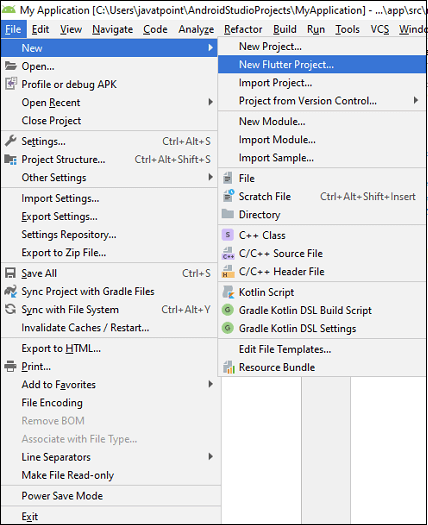Expand the Line Separators submenu arrow
The image size is (428, 525).
pos(210,457)
